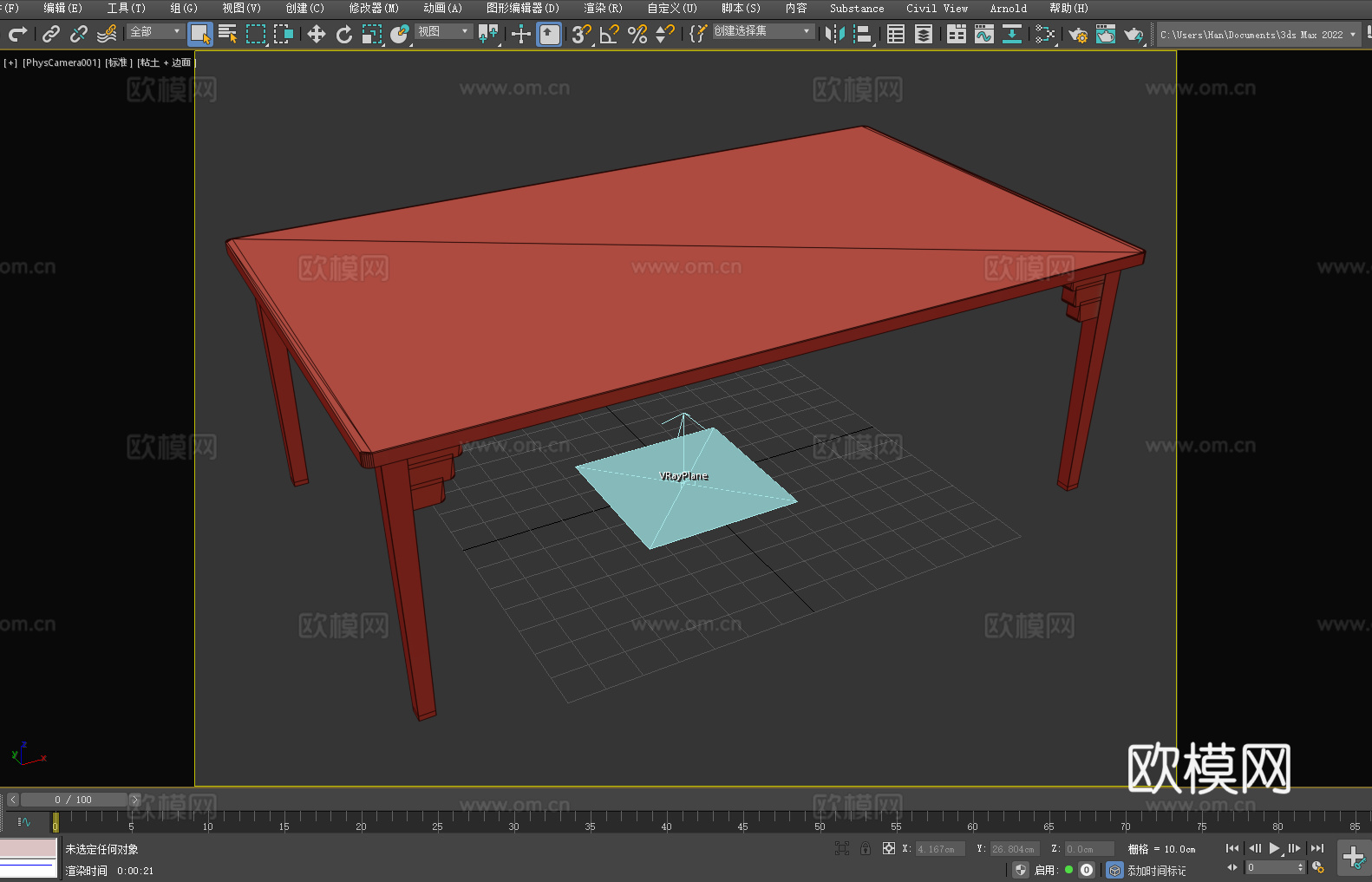Open the 粘土 + 边面 viewport style menu
The image size is (1372, 882).
165,62
